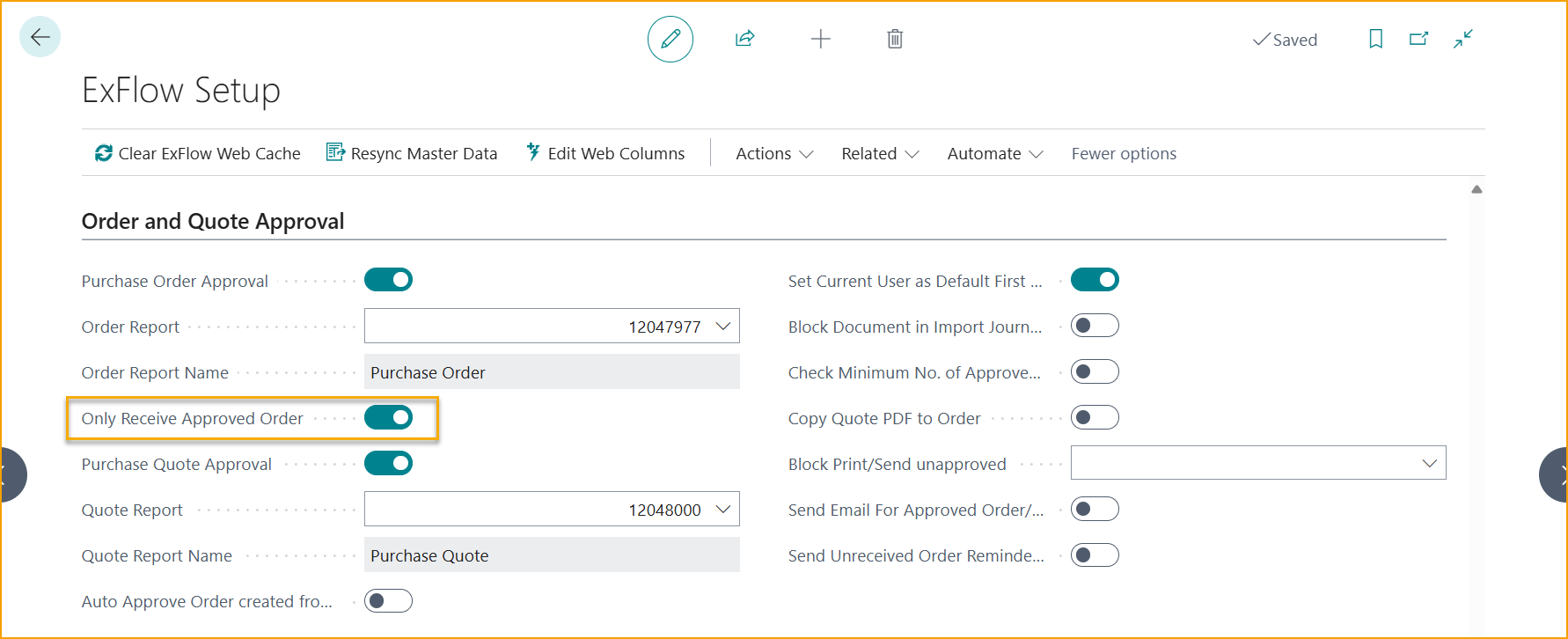Click the ExFlow Setup page title
1568x639 pixels.
pos(181,90)
